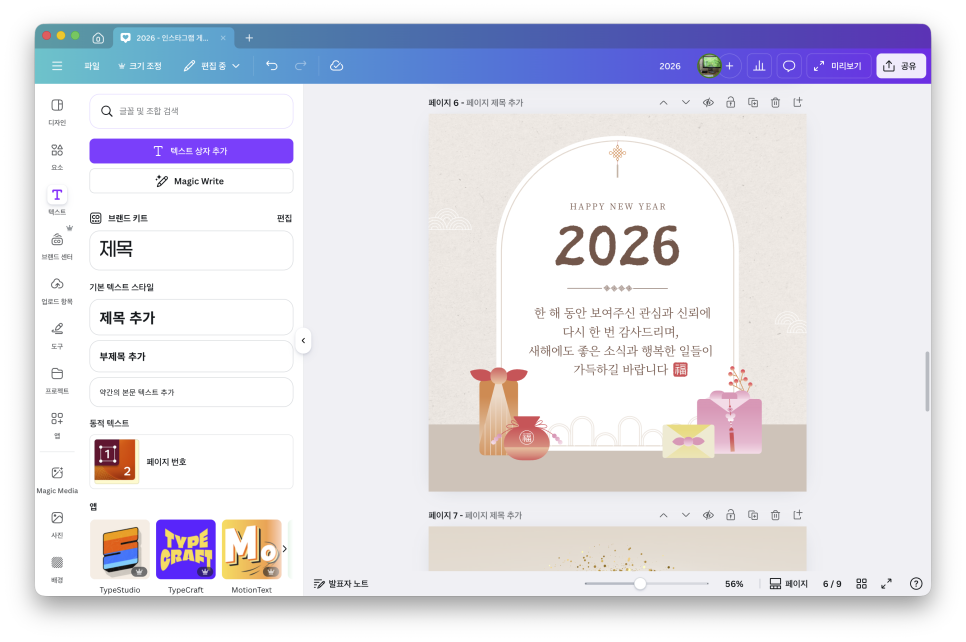Insert 제목 추가 heading style

191,317
